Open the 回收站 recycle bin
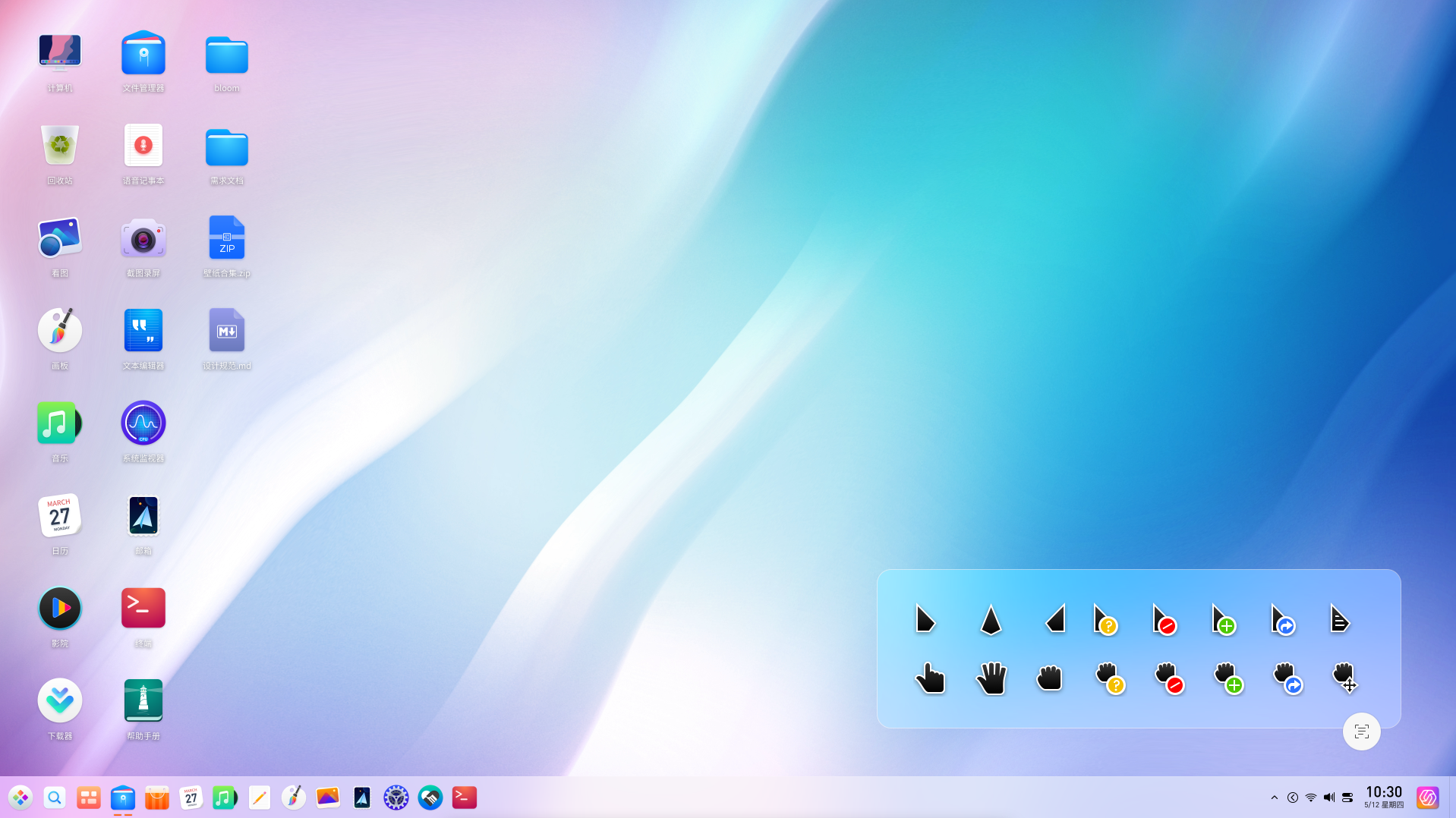 (x=60, y=145)
